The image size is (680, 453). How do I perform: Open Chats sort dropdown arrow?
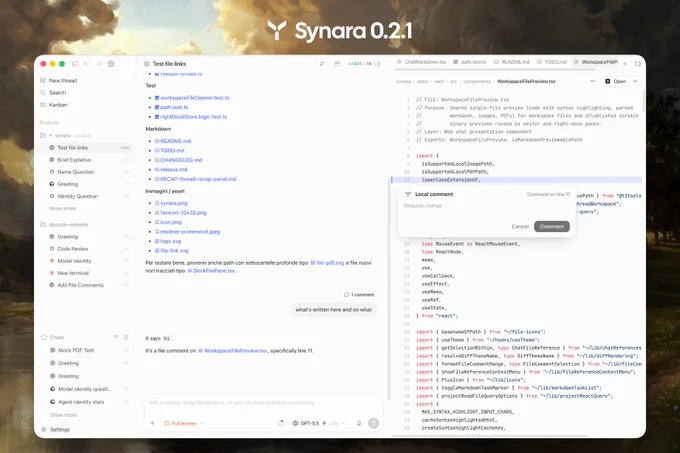[115, 337]
